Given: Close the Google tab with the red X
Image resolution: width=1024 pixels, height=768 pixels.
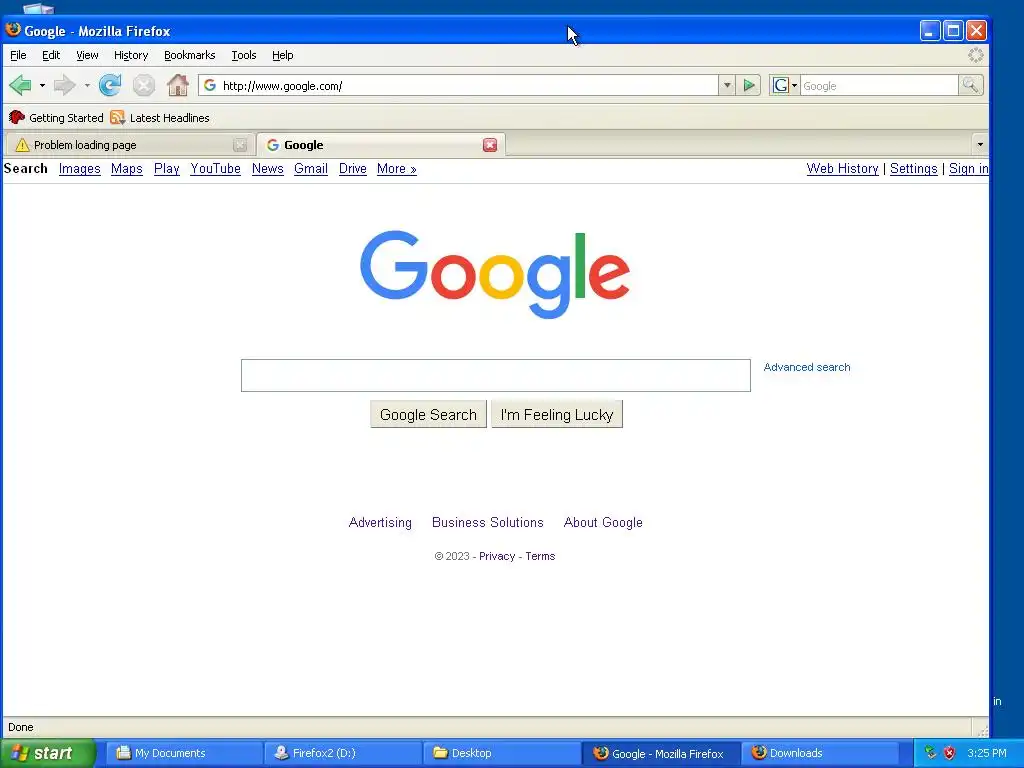Looking at the screenshot, I should (x=490, y=145).
